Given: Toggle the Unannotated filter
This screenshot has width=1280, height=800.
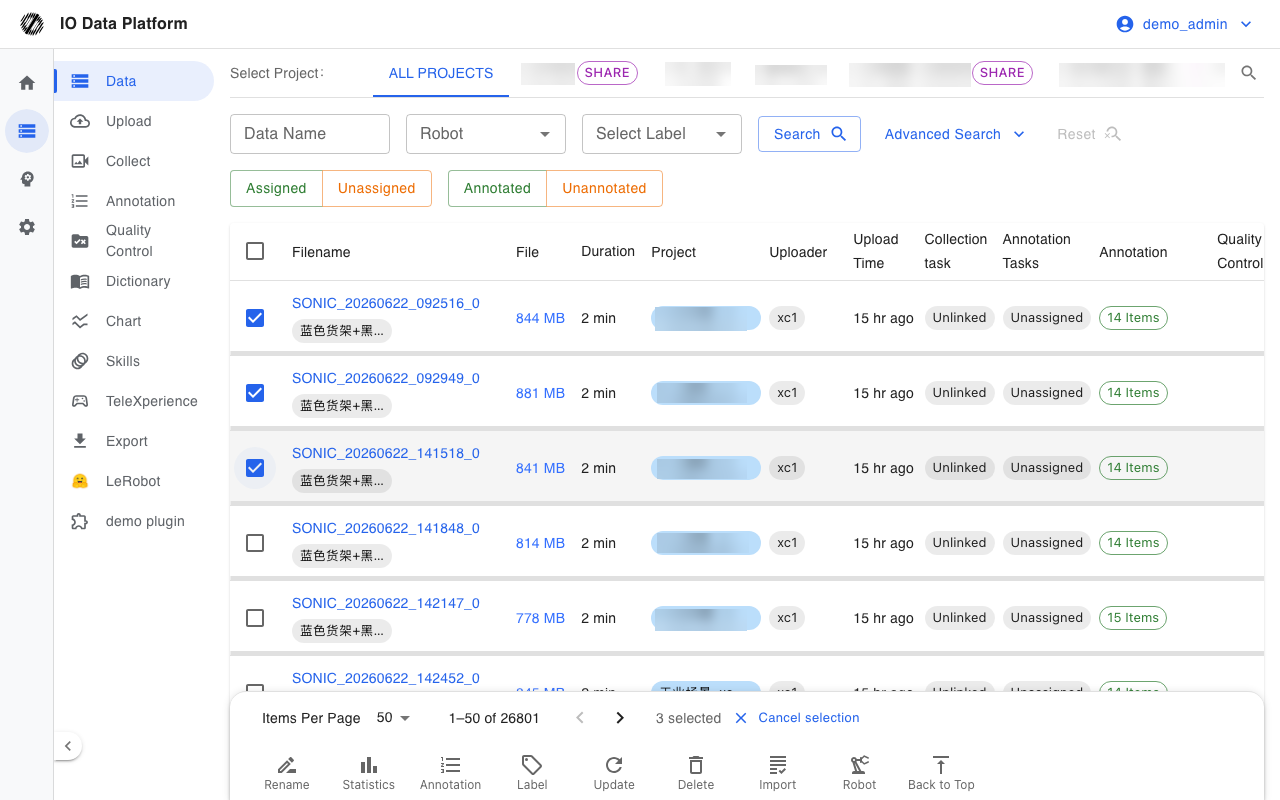Looking at the screenshot, I should [x=604, y=188].
